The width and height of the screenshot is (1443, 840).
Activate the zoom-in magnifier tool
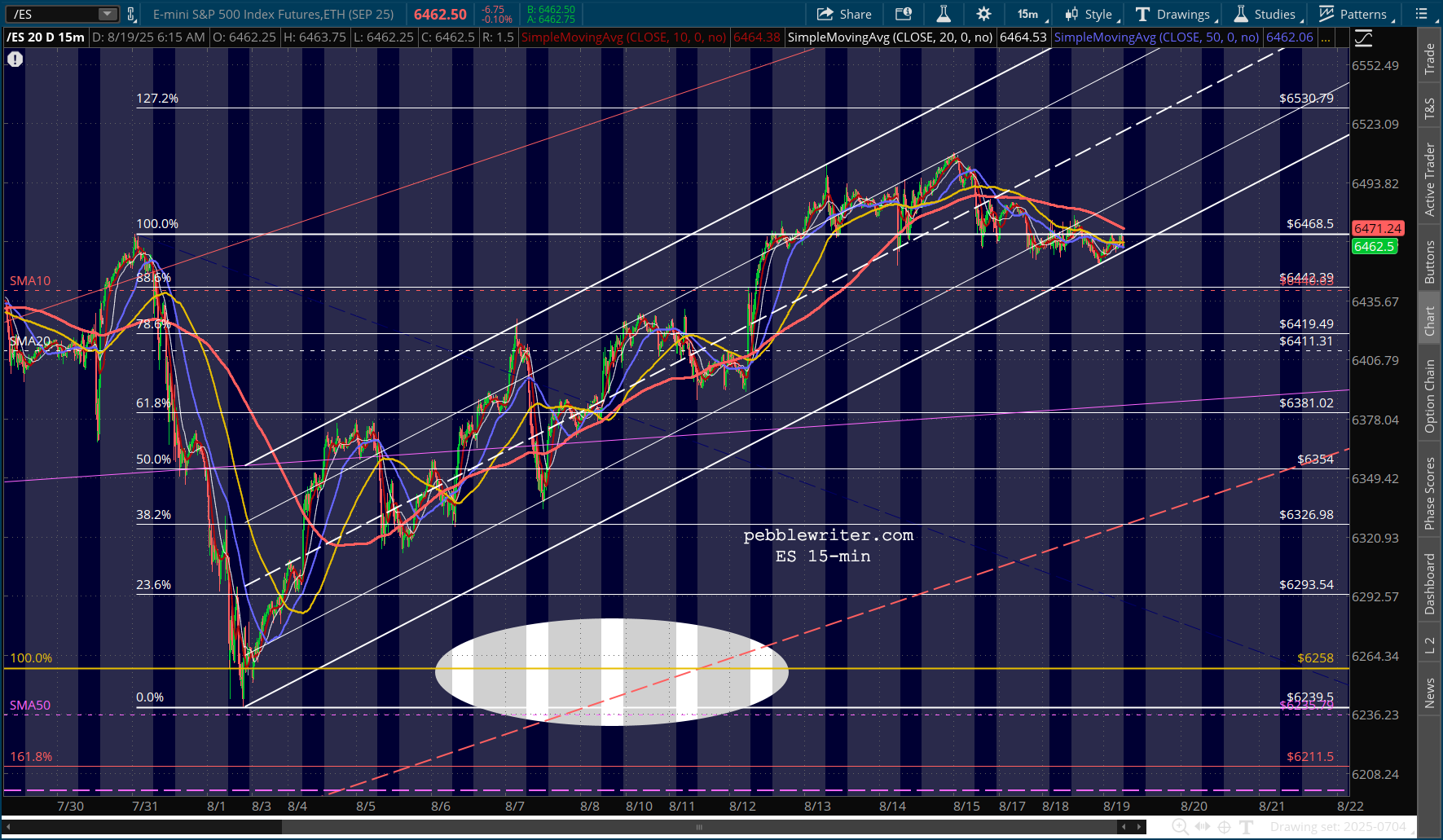pyautogui.click(x=1181, y=826)
